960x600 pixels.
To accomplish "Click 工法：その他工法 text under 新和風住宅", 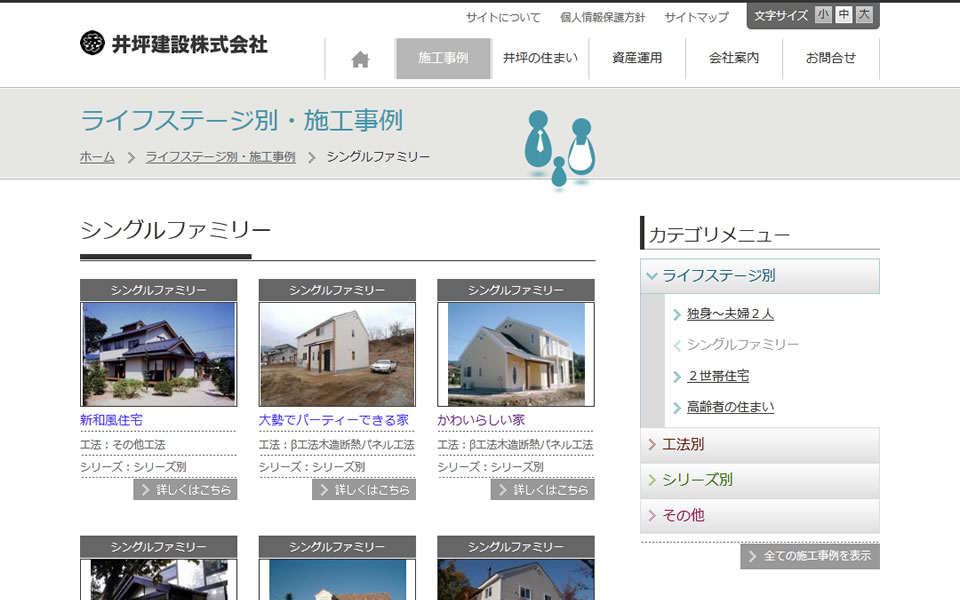I will (122, 445).
